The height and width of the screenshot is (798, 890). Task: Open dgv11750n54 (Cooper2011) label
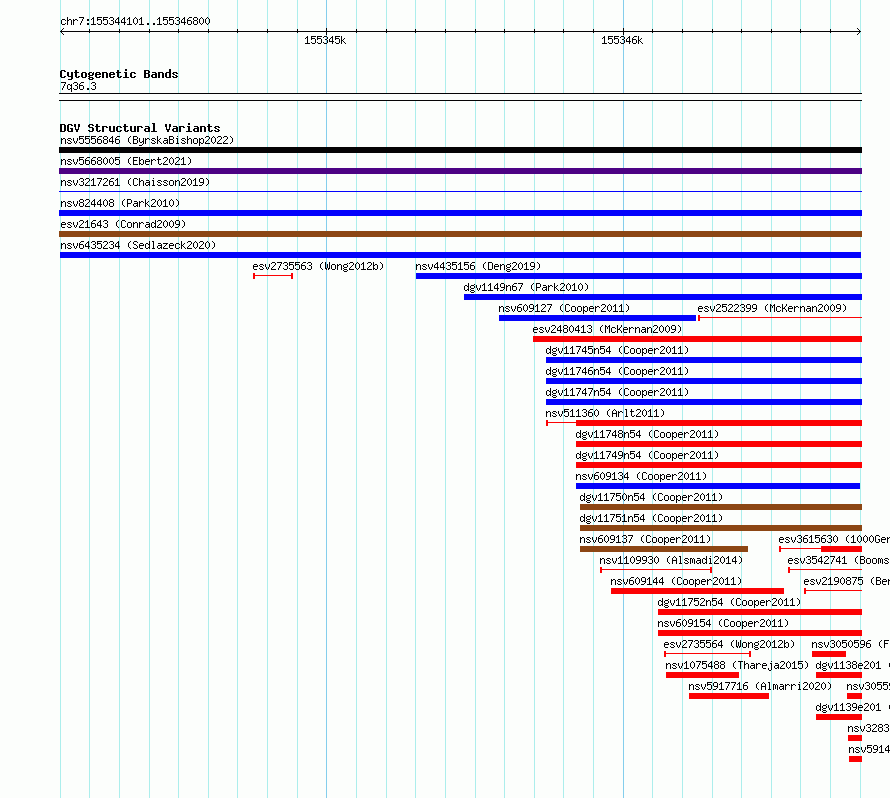click(x=651, y=497)
